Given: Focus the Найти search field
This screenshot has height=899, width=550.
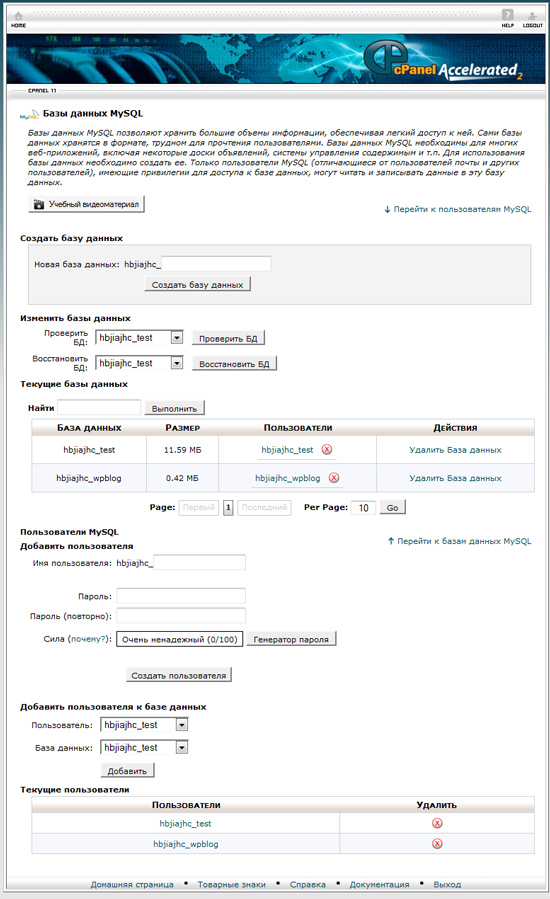Looking at the screenshot, I should [x=99, y=408].
